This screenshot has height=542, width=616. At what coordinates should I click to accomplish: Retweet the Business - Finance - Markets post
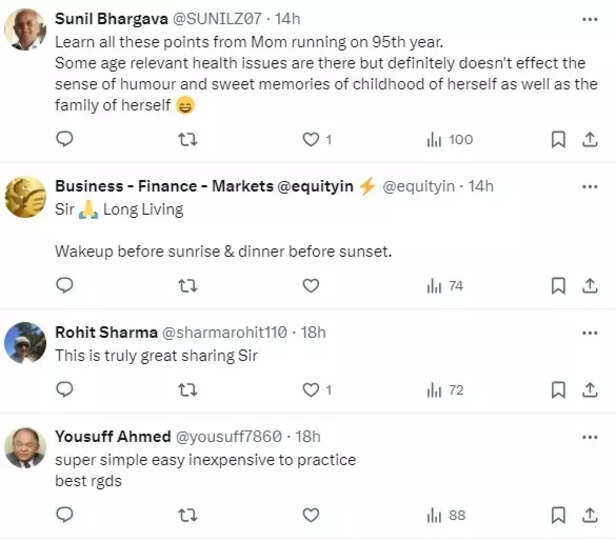click(187, 286)
